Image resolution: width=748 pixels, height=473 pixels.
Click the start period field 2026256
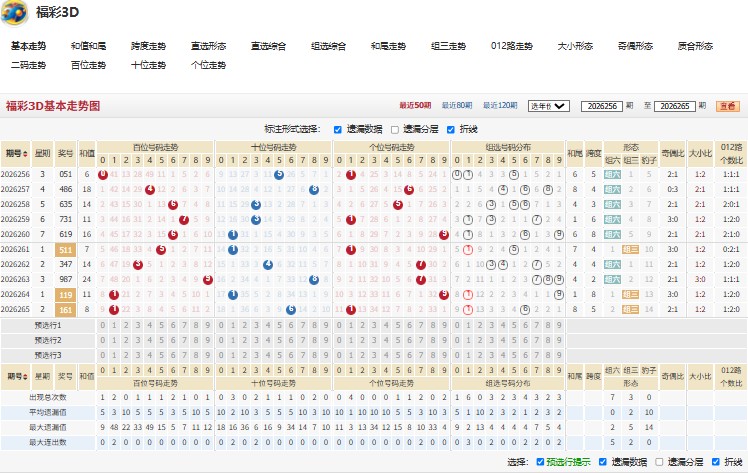point(602,106)
